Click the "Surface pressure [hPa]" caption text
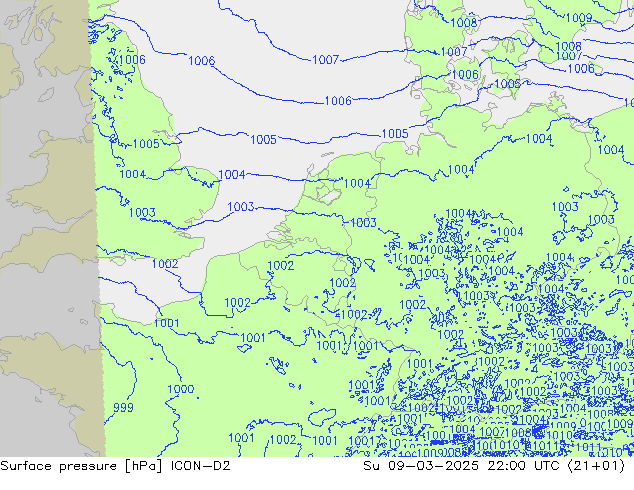Screen dimensions: 634x490 point(80,466)
